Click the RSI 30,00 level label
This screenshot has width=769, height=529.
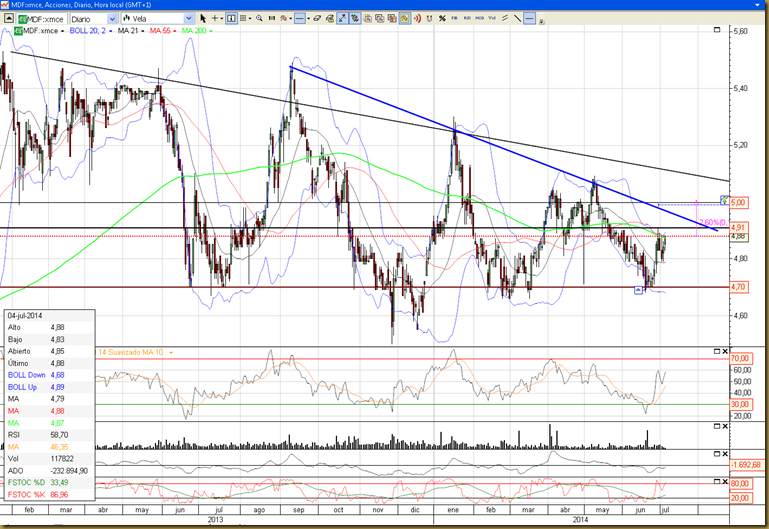pyautogui.click(x=741, y=404)
